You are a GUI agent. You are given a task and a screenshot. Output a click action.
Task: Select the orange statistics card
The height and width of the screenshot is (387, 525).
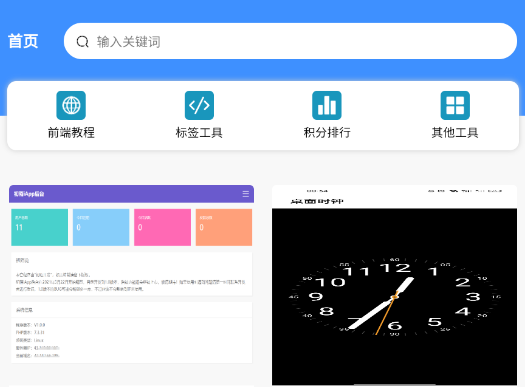pos(224,227)
